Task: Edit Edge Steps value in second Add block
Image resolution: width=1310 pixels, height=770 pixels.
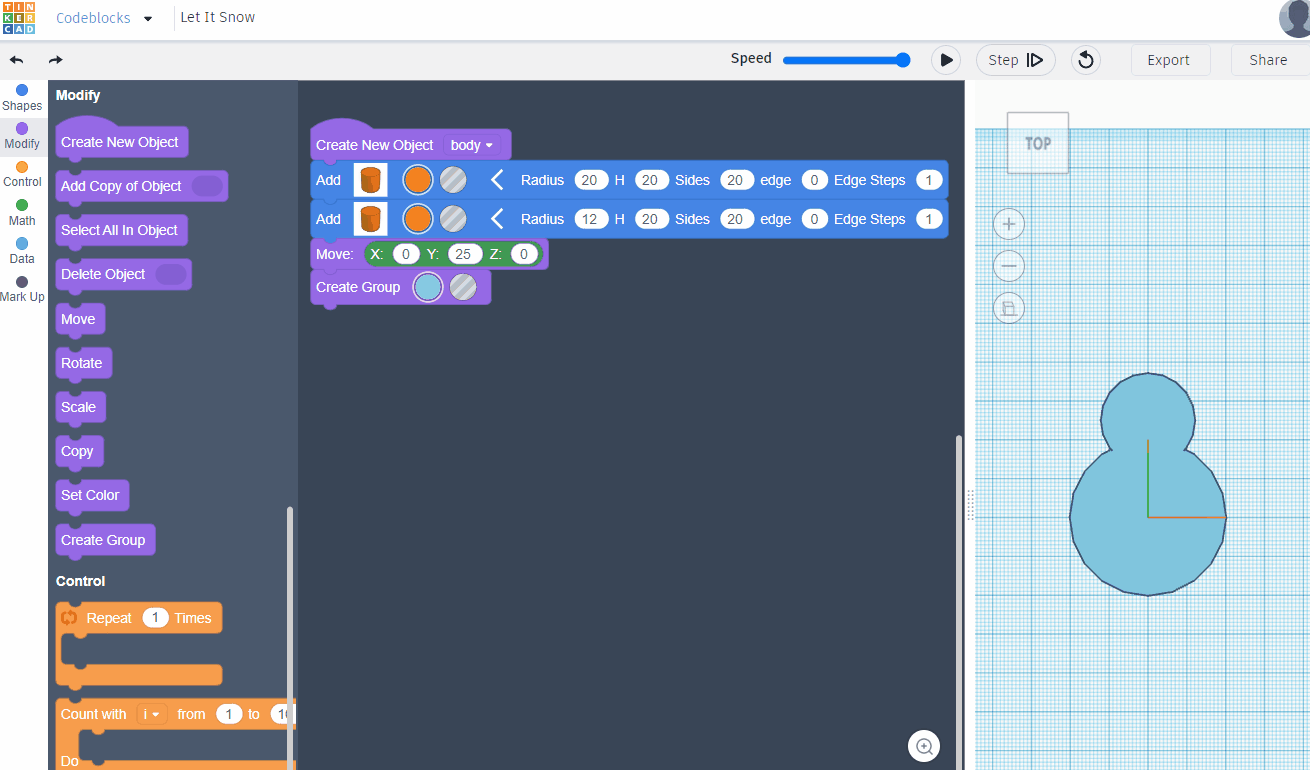Action: pos(929,219)
